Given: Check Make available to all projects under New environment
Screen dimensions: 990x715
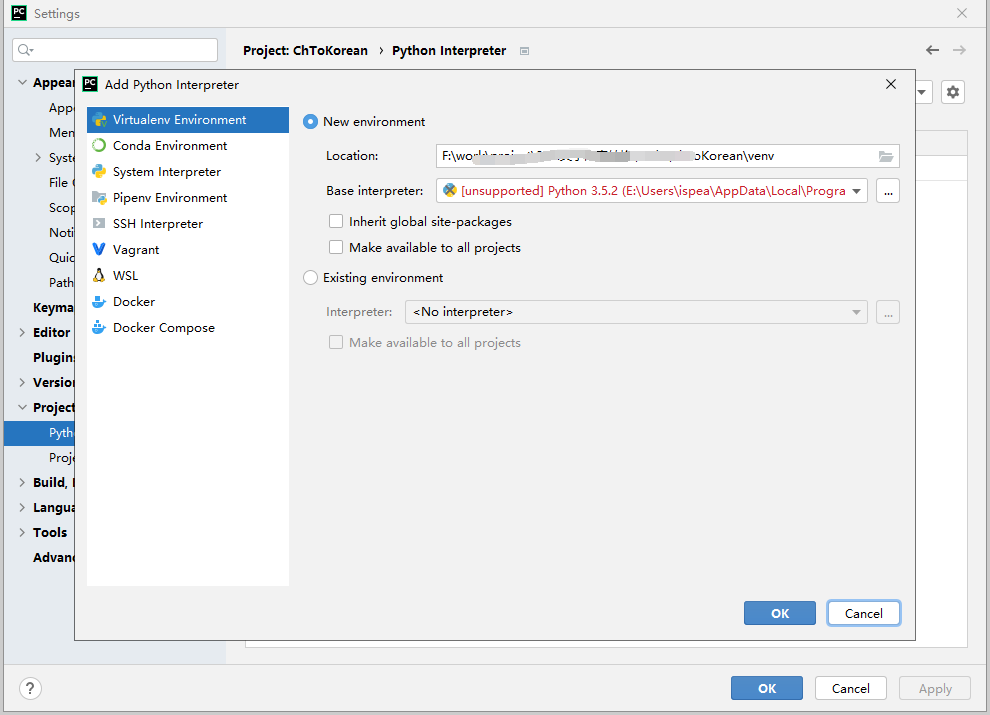Looking at the screenshot, I should pyautogui.click(x=336, y=248).
